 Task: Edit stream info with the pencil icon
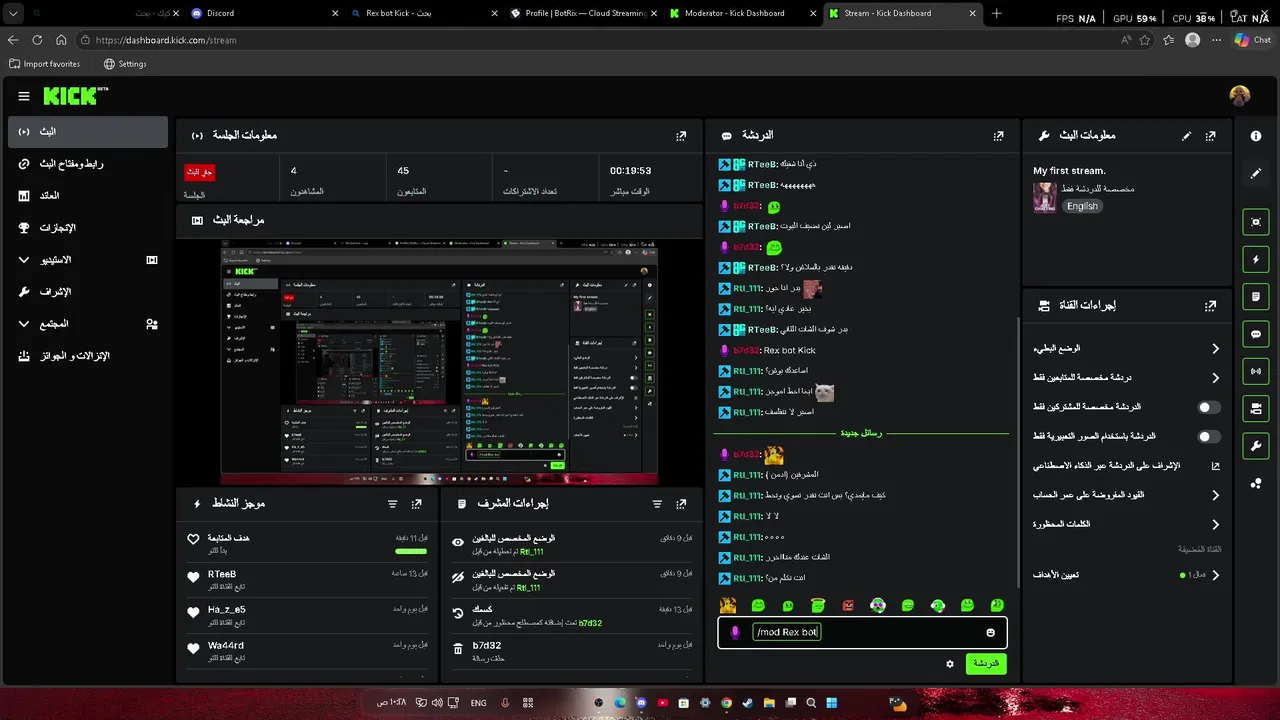[x=1187, y=135]
